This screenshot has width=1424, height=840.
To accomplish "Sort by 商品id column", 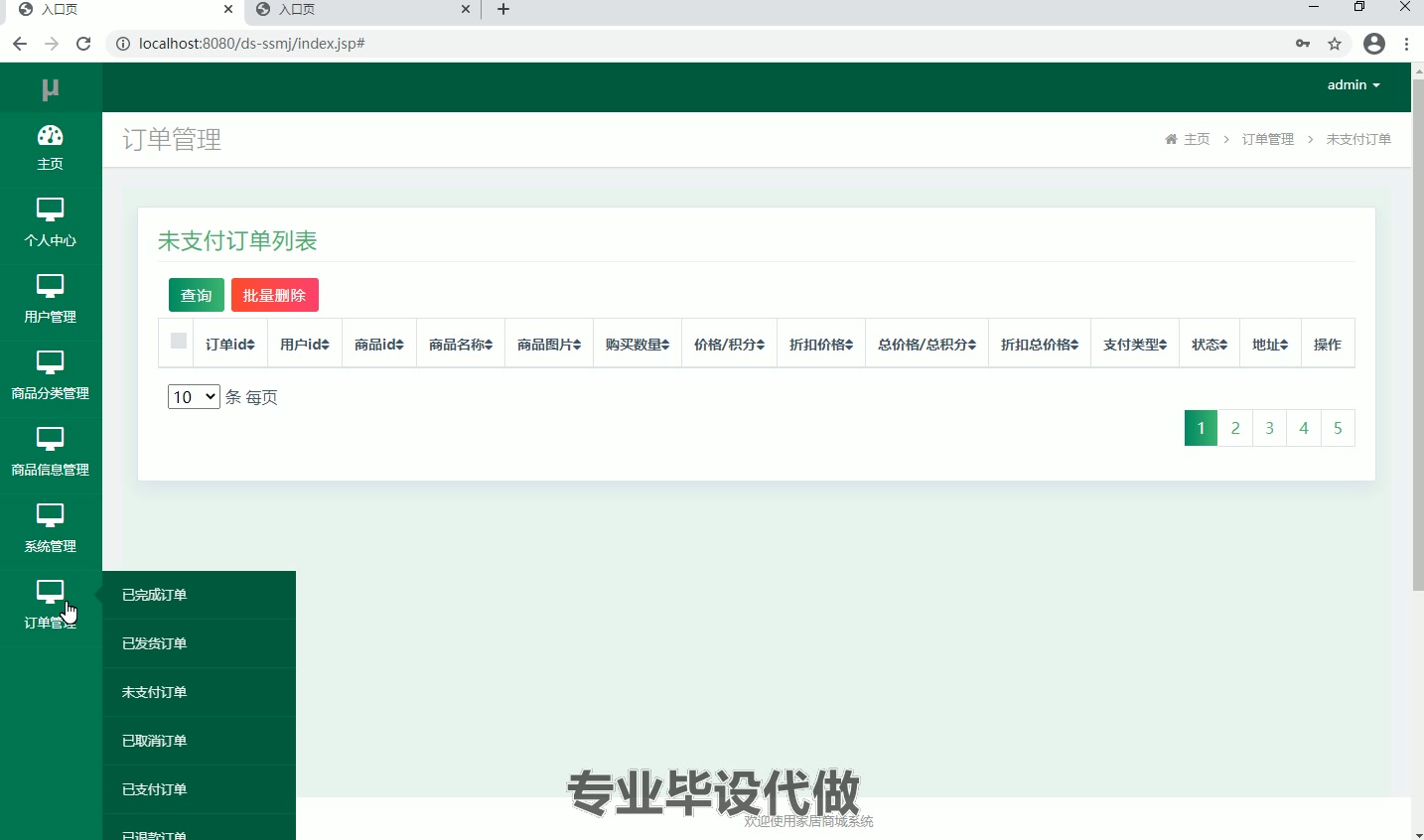I will pyautogui.click(x=379, y=345).
